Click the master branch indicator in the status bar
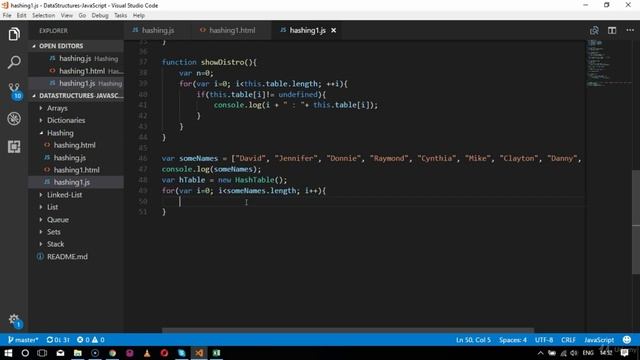This screenshot has width=640, height=360. point(23,340)
